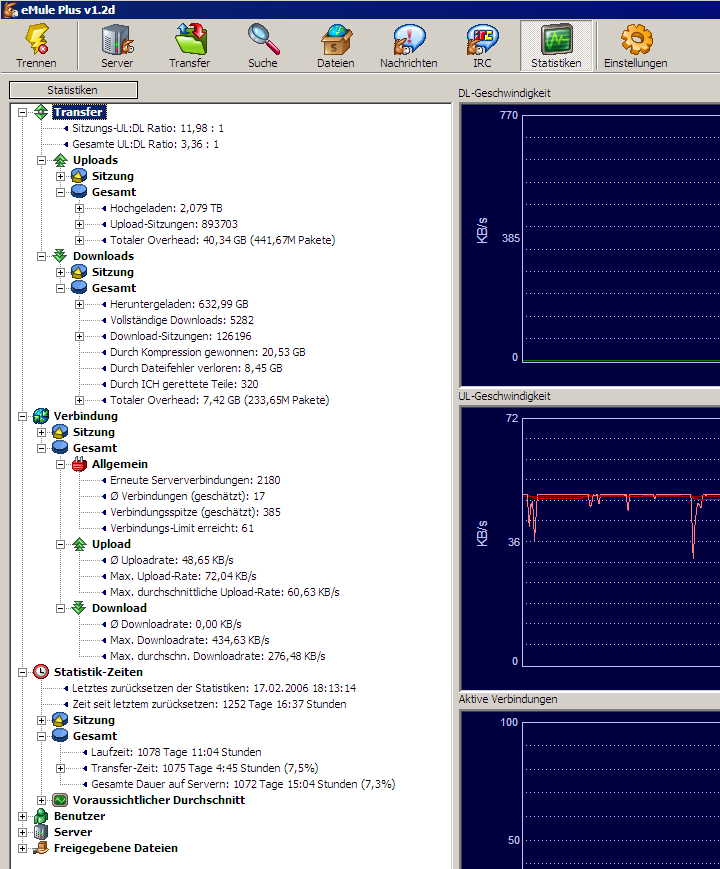Open the Dateien box icon
The image size is (720, 869).
tap(336, 40)
